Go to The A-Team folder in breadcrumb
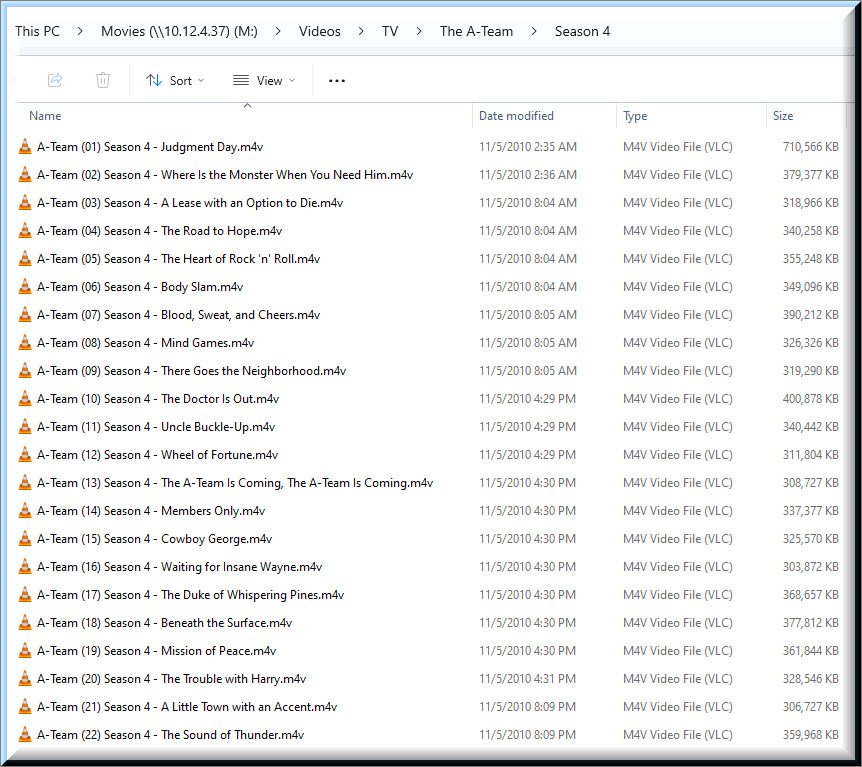Image resolution: width=862 pixels, height=767 pixels. point(476,31)
